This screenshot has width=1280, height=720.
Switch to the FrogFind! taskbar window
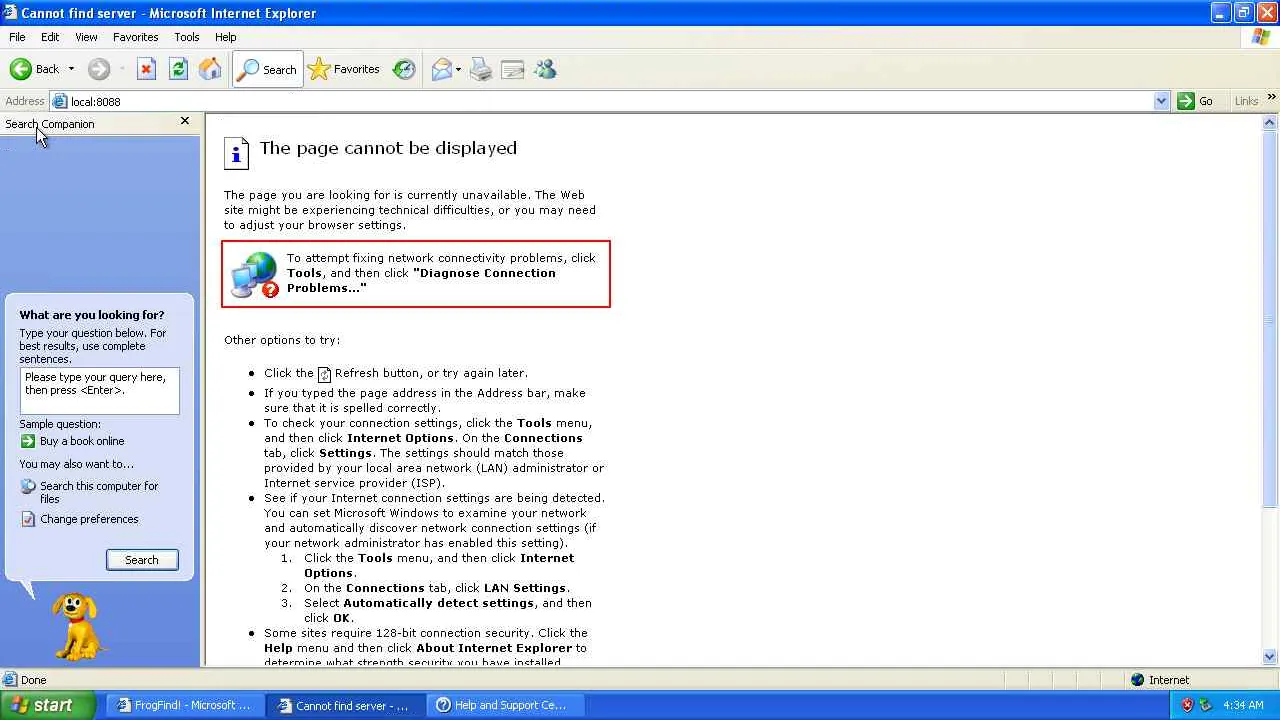point(184,705)
